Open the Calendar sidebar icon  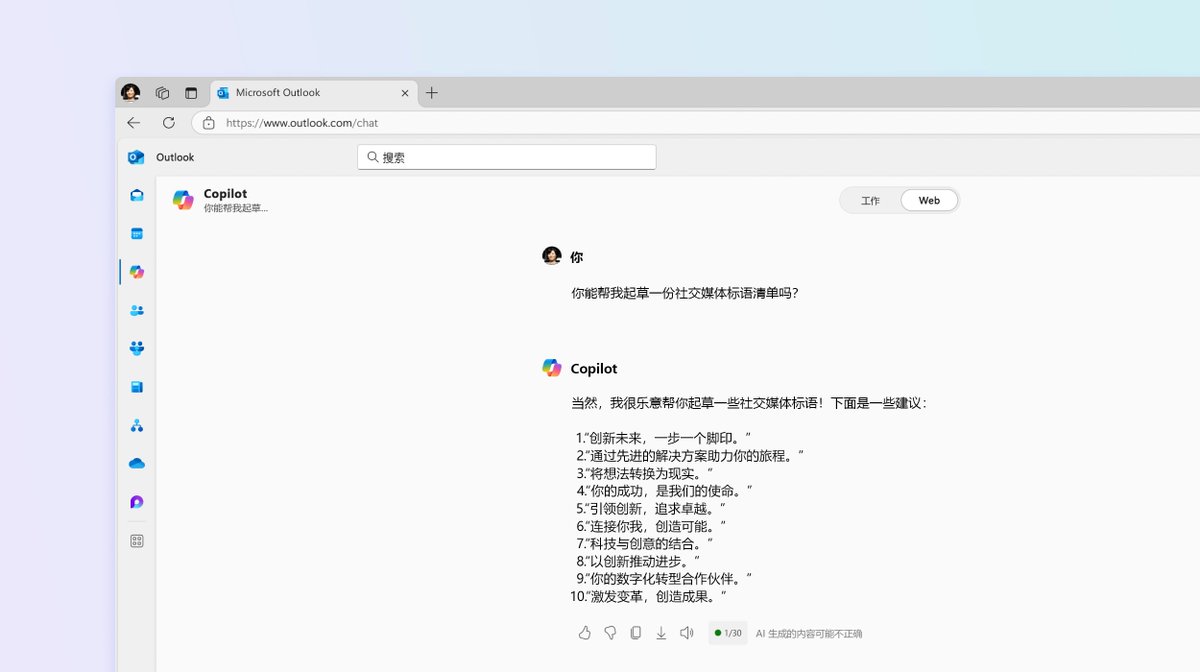coord(137,234)
